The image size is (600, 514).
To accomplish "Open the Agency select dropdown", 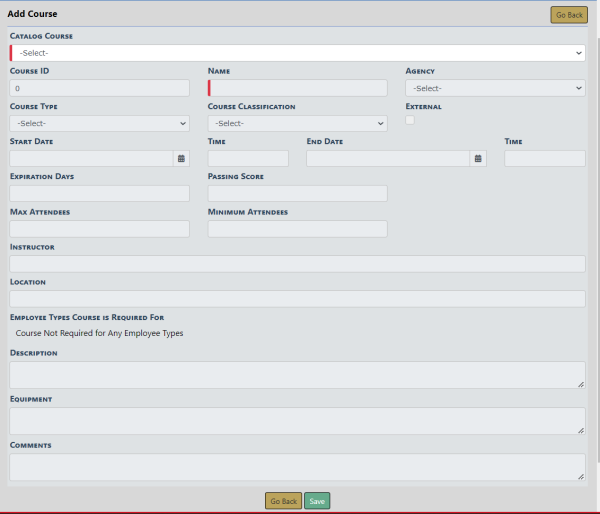I will click(495, 88).
